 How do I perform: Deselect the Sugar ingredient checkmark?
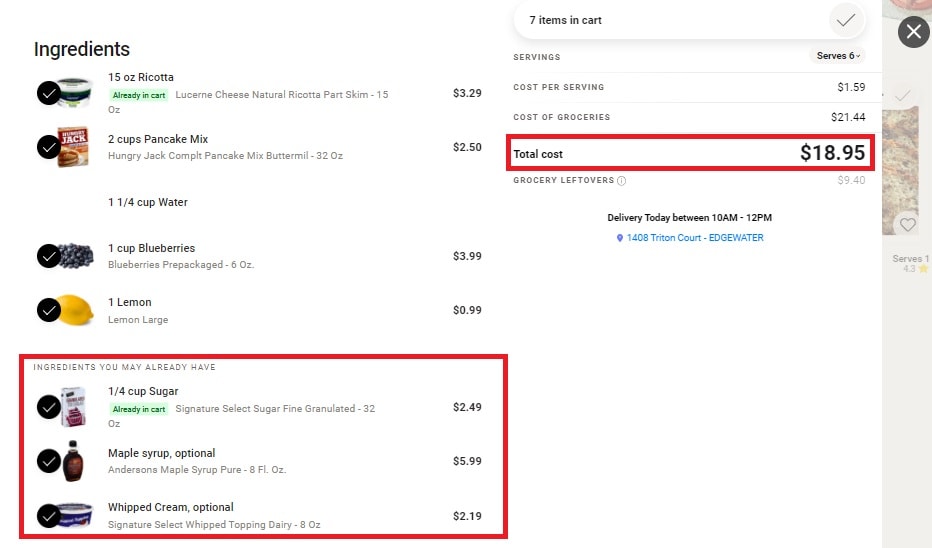pos(49,407)
